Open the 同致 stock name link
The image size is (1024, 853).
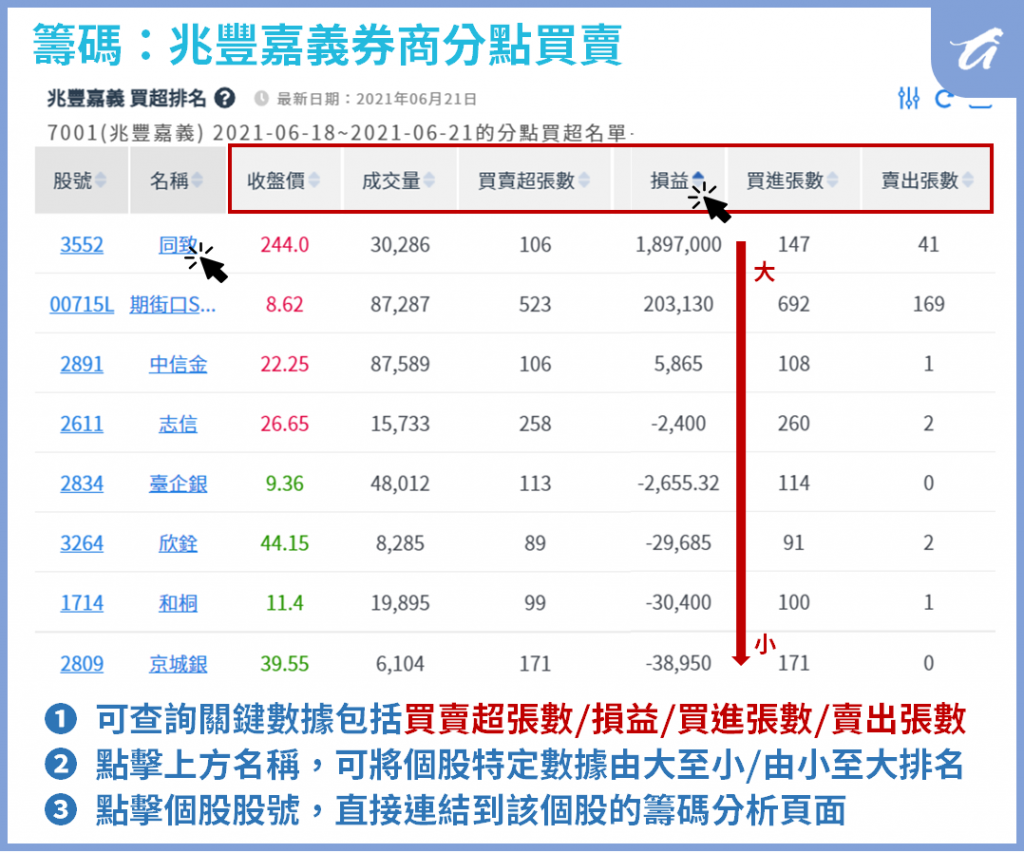coord(178,245)
